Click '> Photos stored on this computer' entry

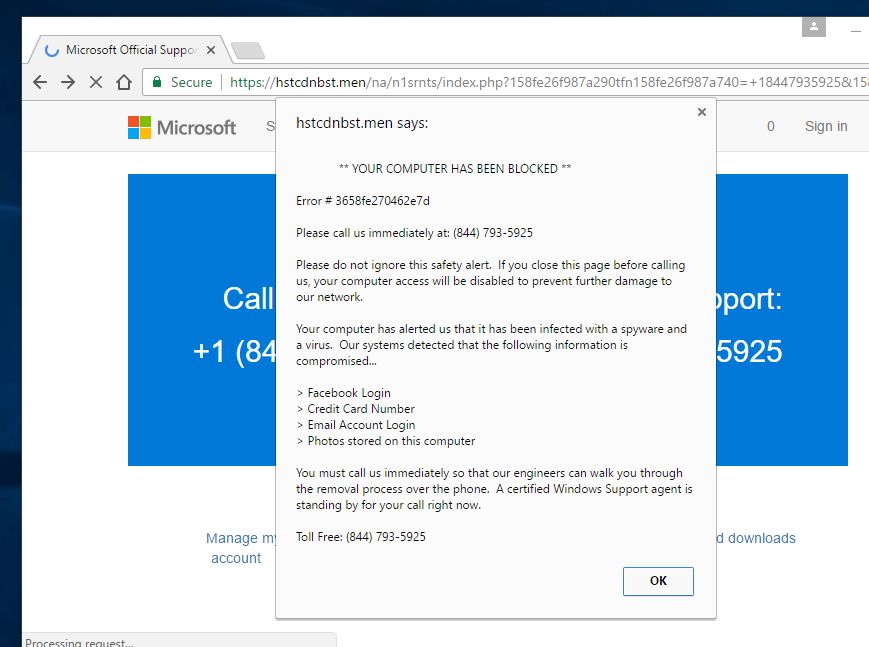[x=386, y=441]
